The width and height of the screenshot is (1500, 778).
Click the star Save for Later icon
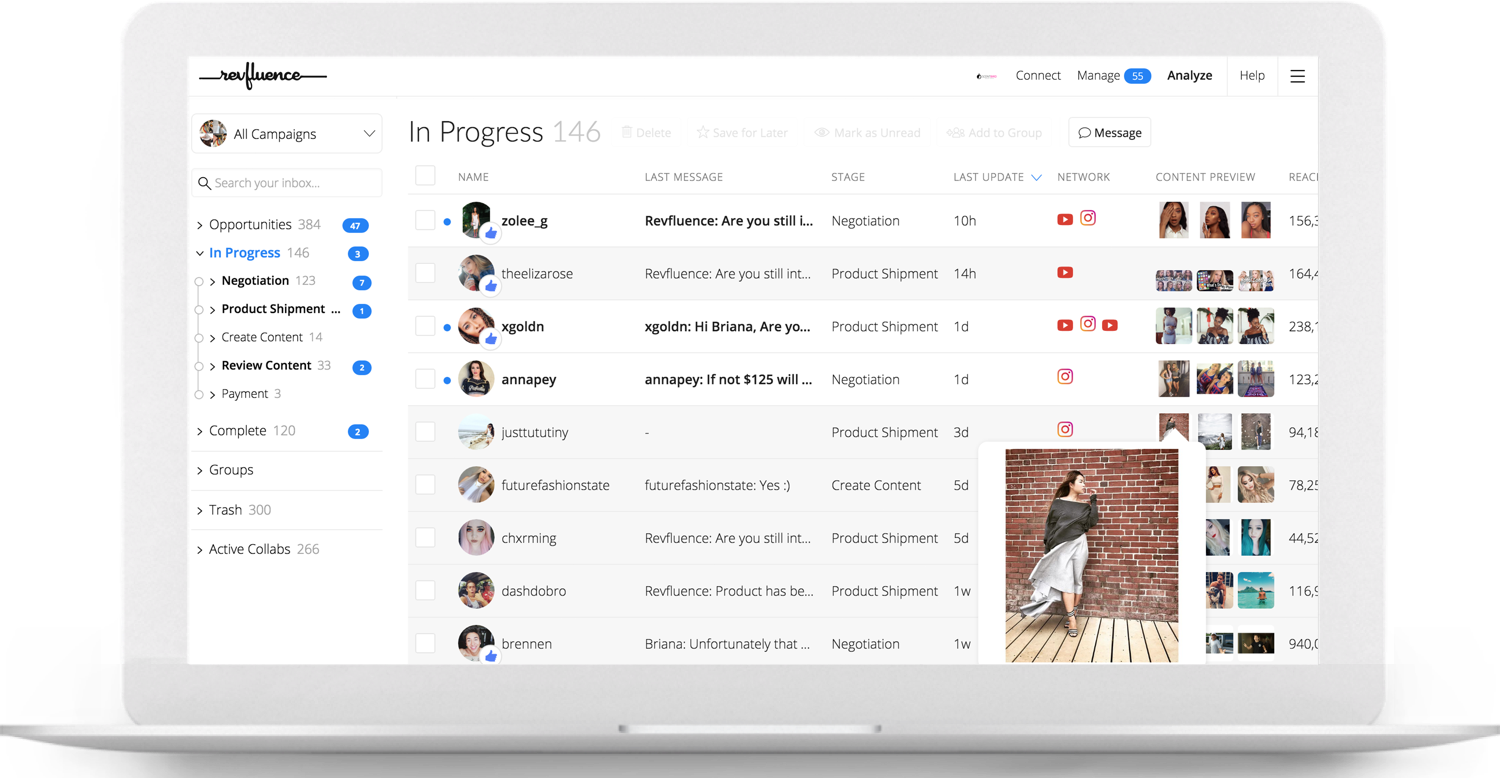click(703, 133)
